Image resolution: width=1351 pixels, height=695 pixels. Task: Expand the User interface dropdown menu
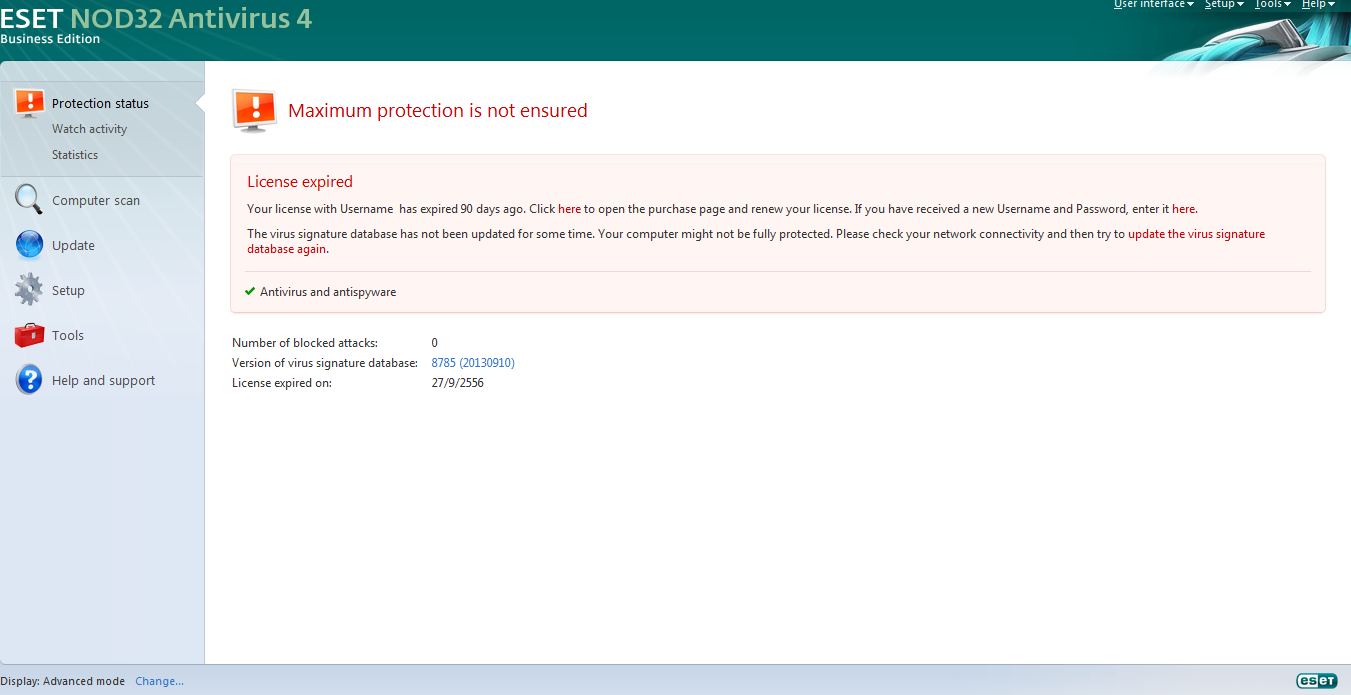[1154, 5]
